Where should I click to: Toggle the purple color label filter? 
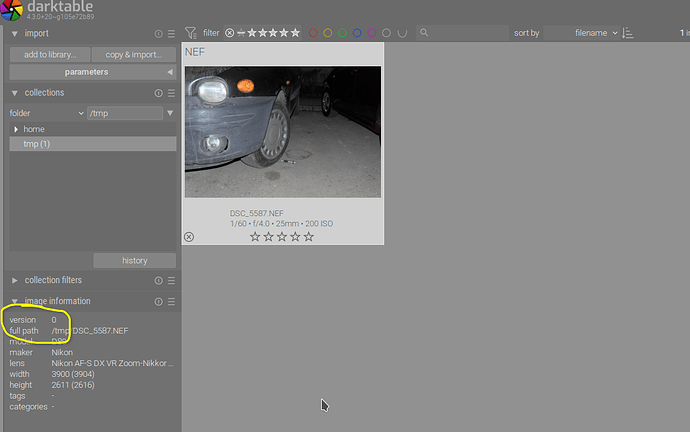coord(372,33)
